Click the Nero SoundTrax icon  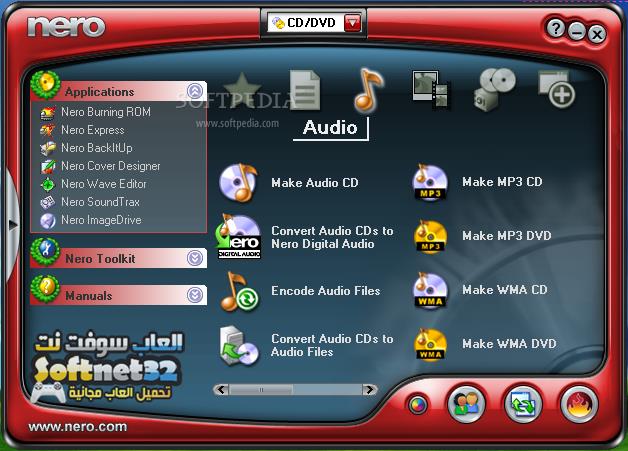tap(48, 202)
